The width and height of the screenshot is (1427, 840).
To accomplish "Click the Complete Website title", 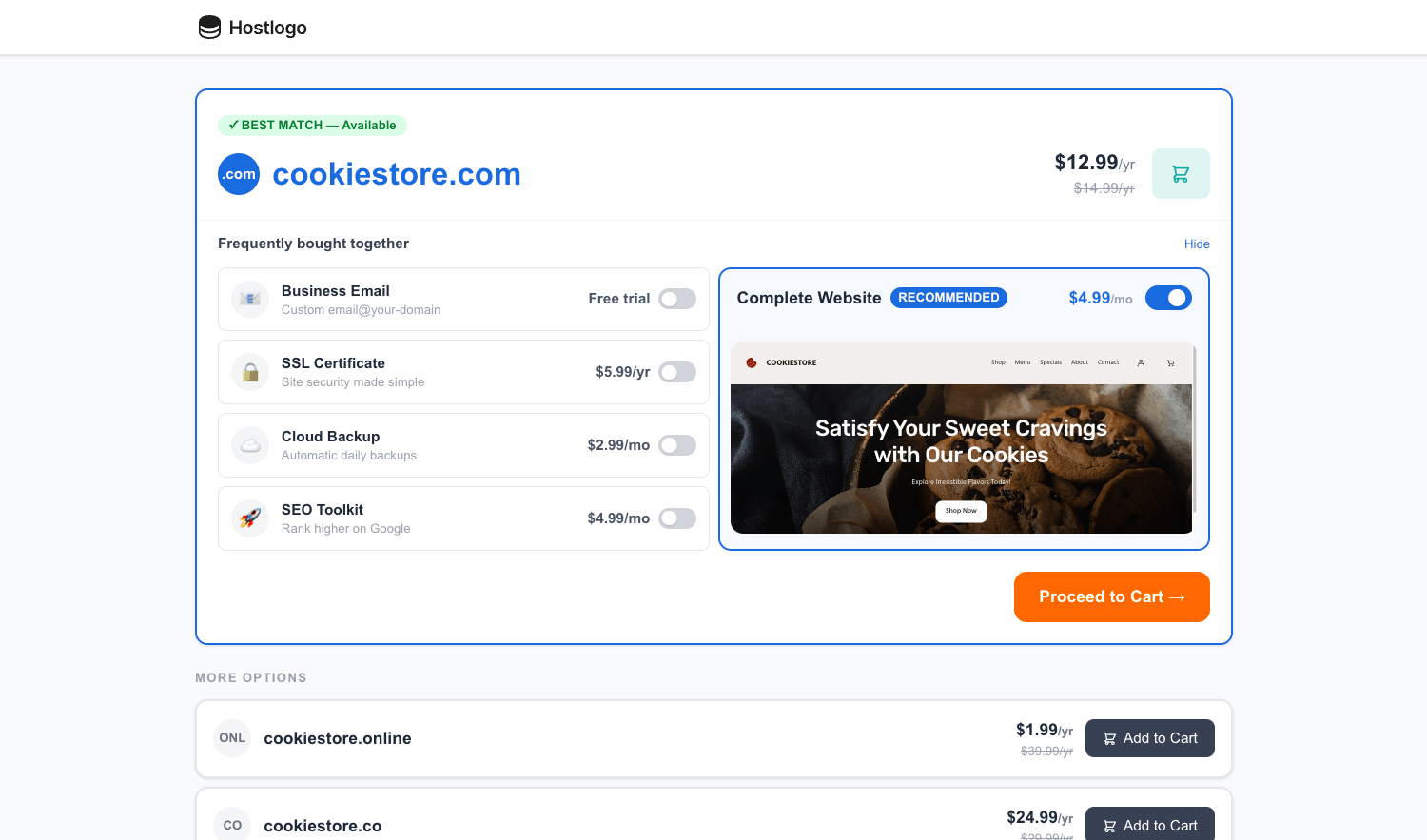I will tap(809, 298).
